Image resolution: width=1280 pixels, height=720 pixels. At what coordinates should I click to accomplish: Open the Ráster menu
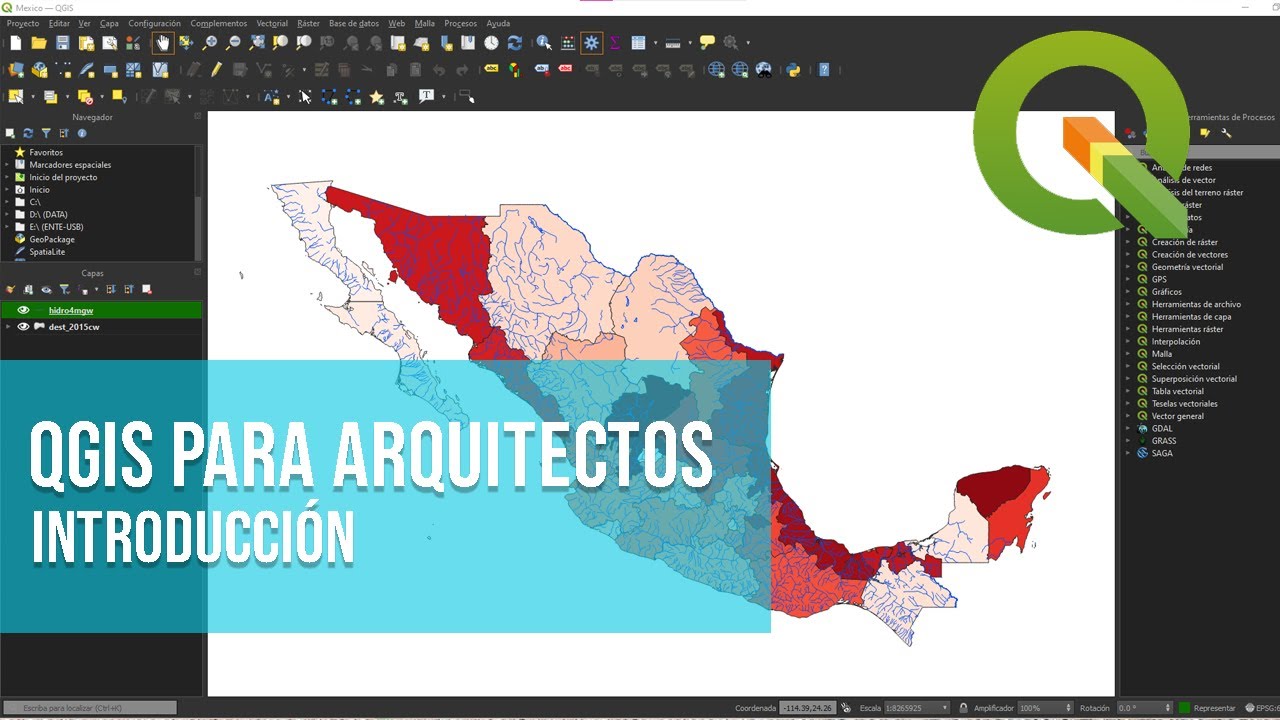[308, 23]
